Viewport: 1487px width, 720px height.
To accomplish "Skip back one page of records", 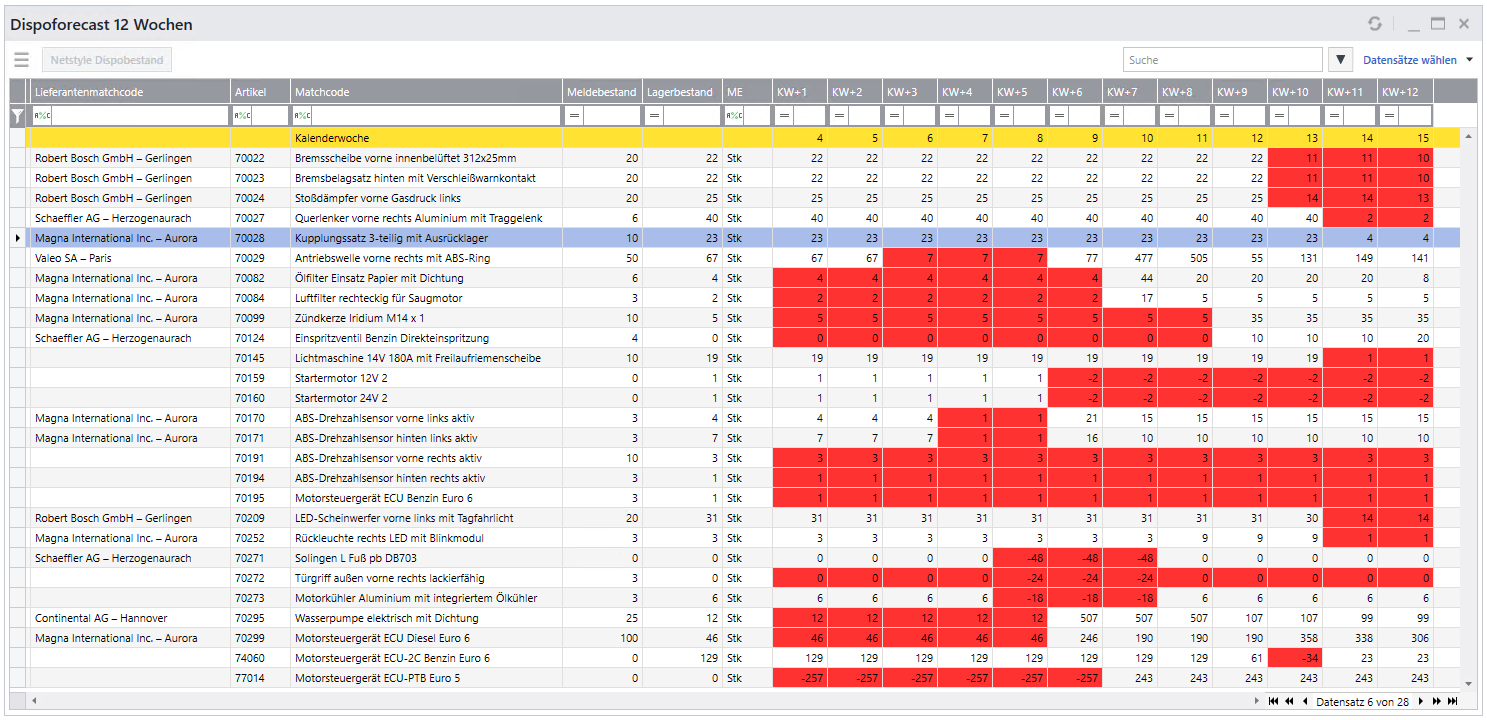I will click(1289, 702).
